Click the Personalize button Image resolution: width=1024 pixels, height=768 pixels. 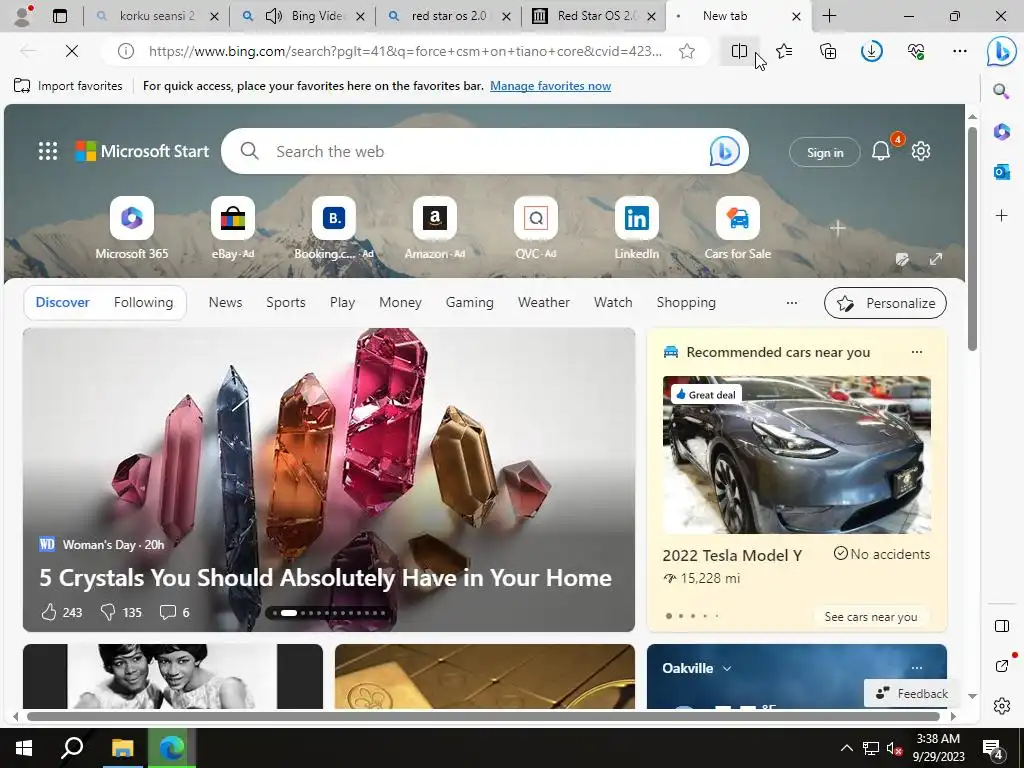(885, 303)
